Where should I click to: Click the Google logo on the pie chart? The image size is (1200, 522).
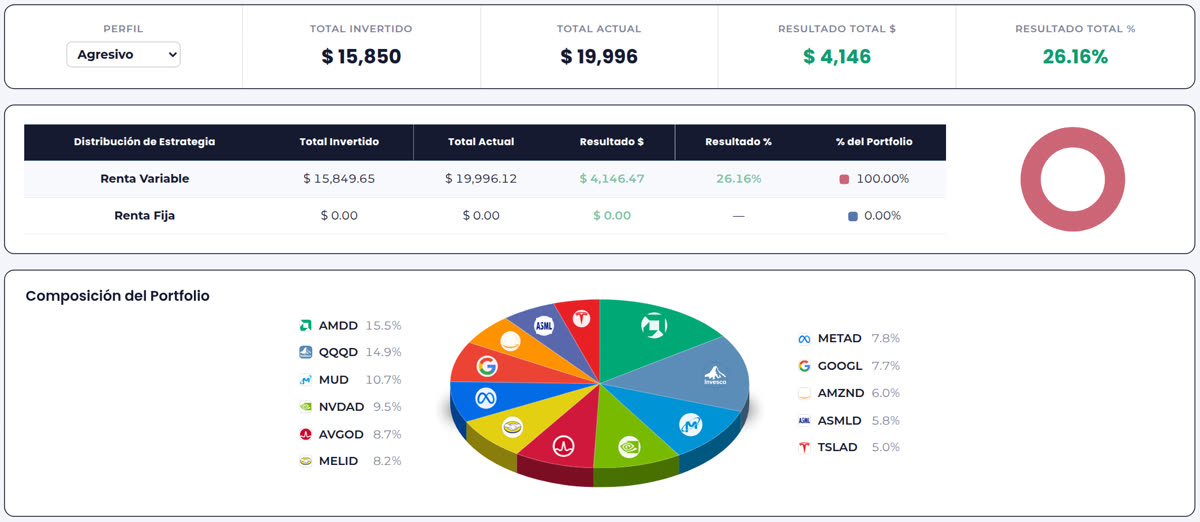point(487,366)
